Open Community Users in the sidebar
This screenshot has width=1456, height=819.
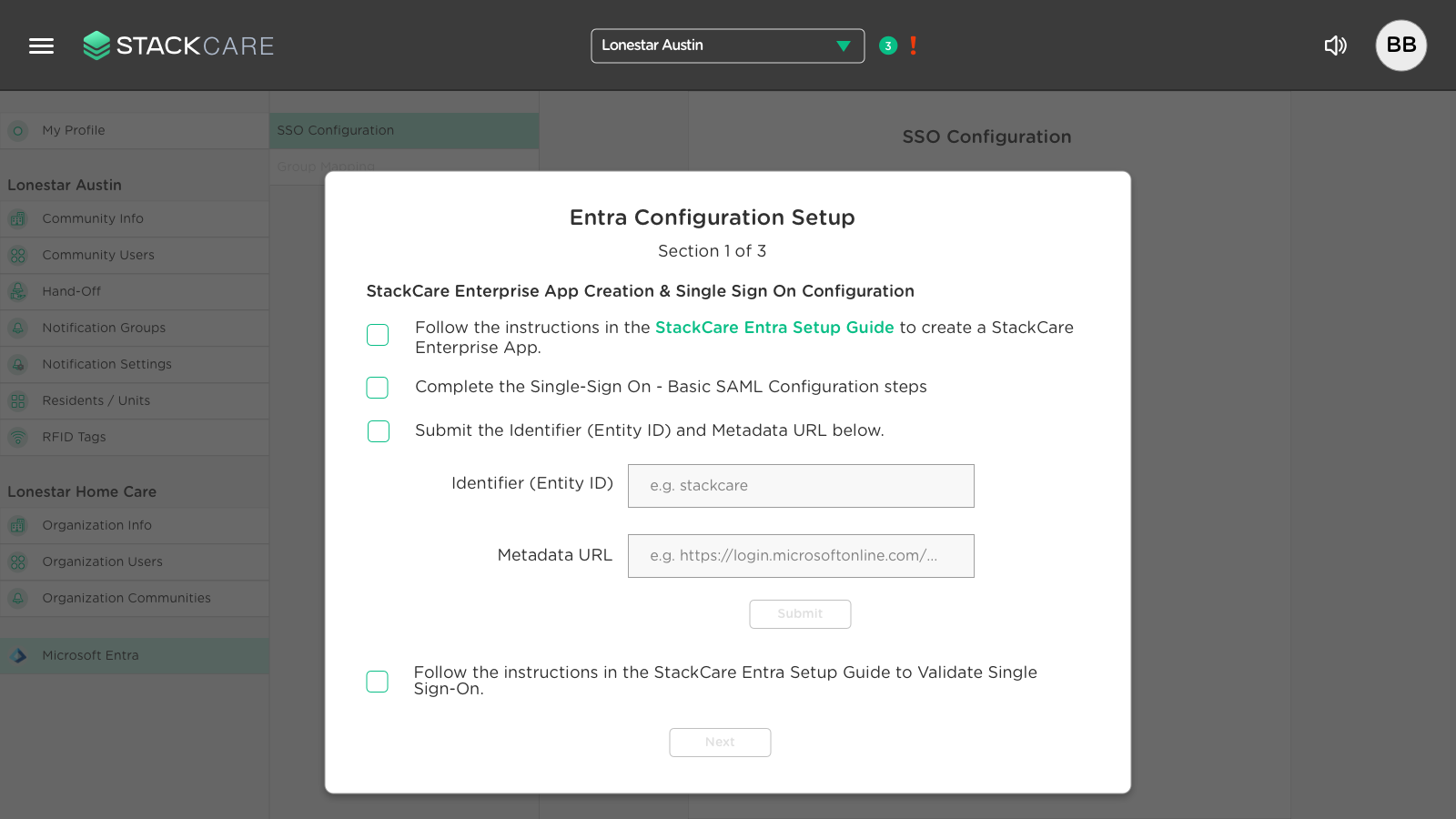pos(135,256)
